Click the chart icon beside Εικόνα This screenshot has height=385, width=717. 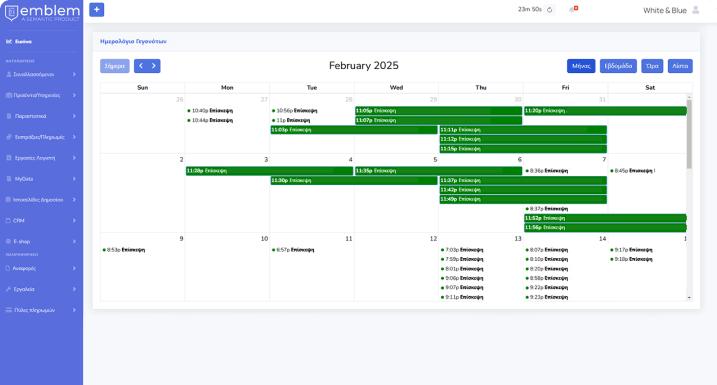pos(9,42)
